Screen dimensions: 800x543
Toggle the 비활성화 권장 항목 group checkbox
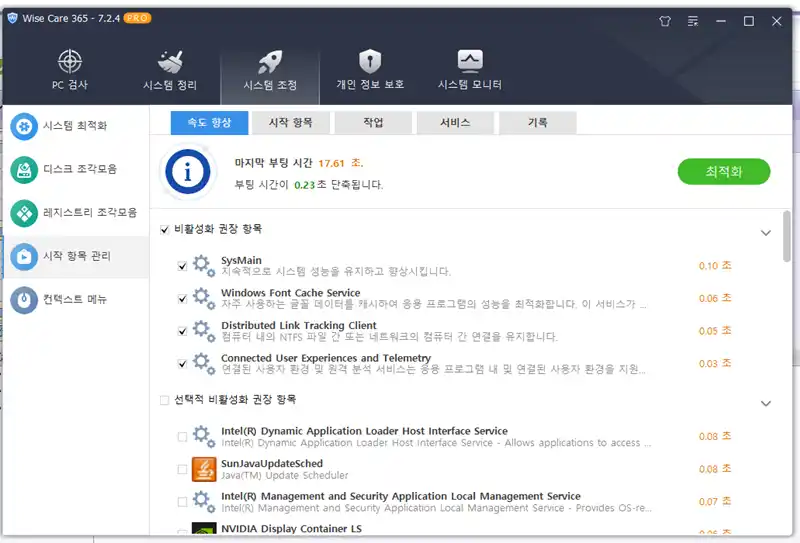tap(164, 230)
